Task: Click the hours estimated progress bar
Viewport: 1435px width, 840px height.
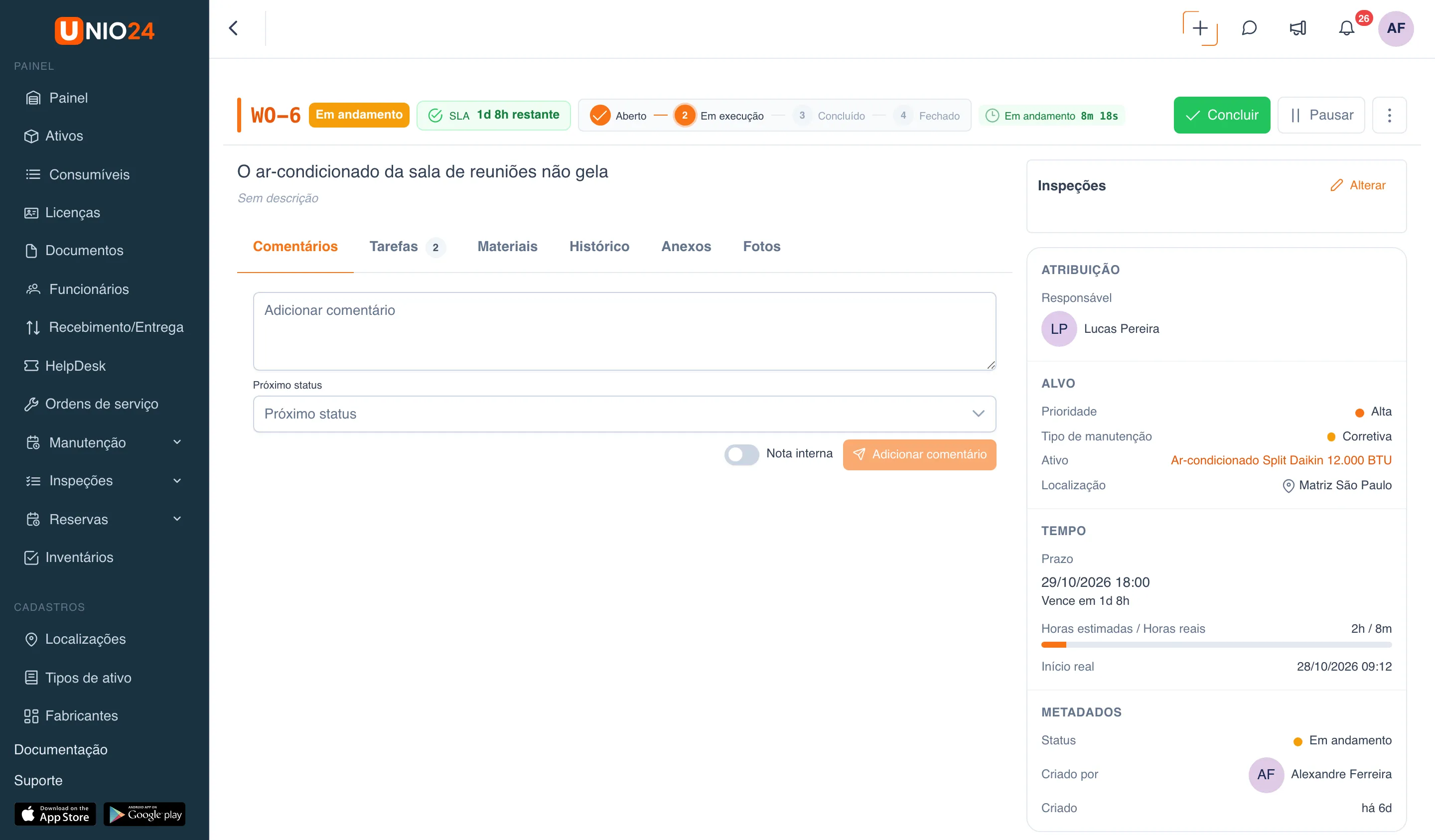Action: 1216,645
